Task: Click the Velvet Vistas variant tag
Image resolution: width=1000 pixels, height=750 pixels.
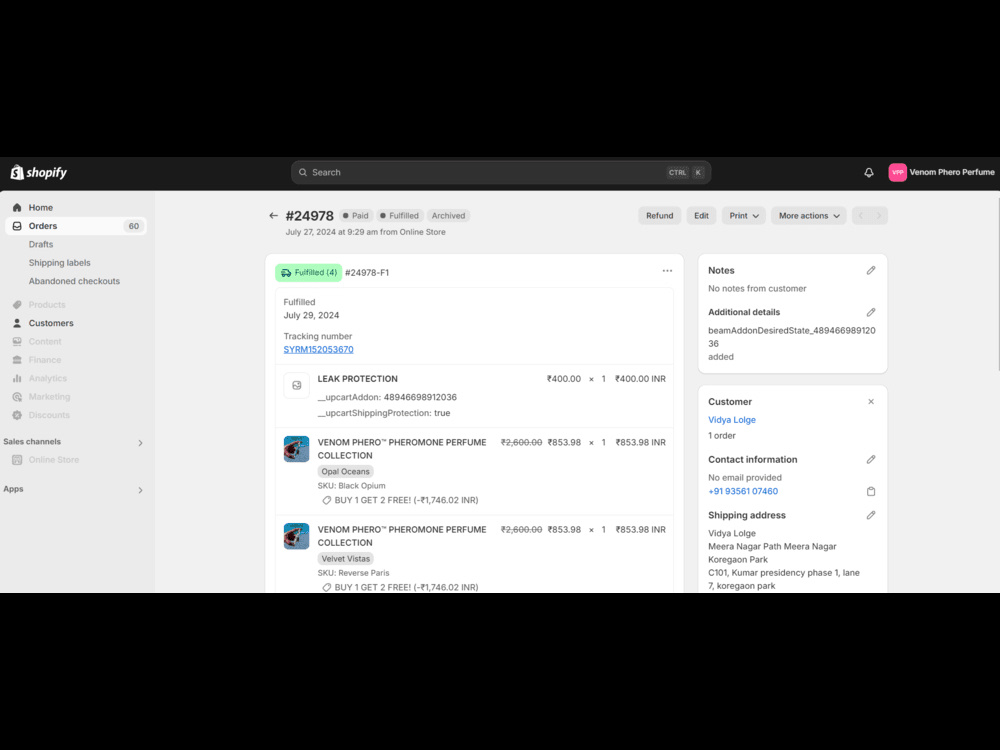Action: 345,559
